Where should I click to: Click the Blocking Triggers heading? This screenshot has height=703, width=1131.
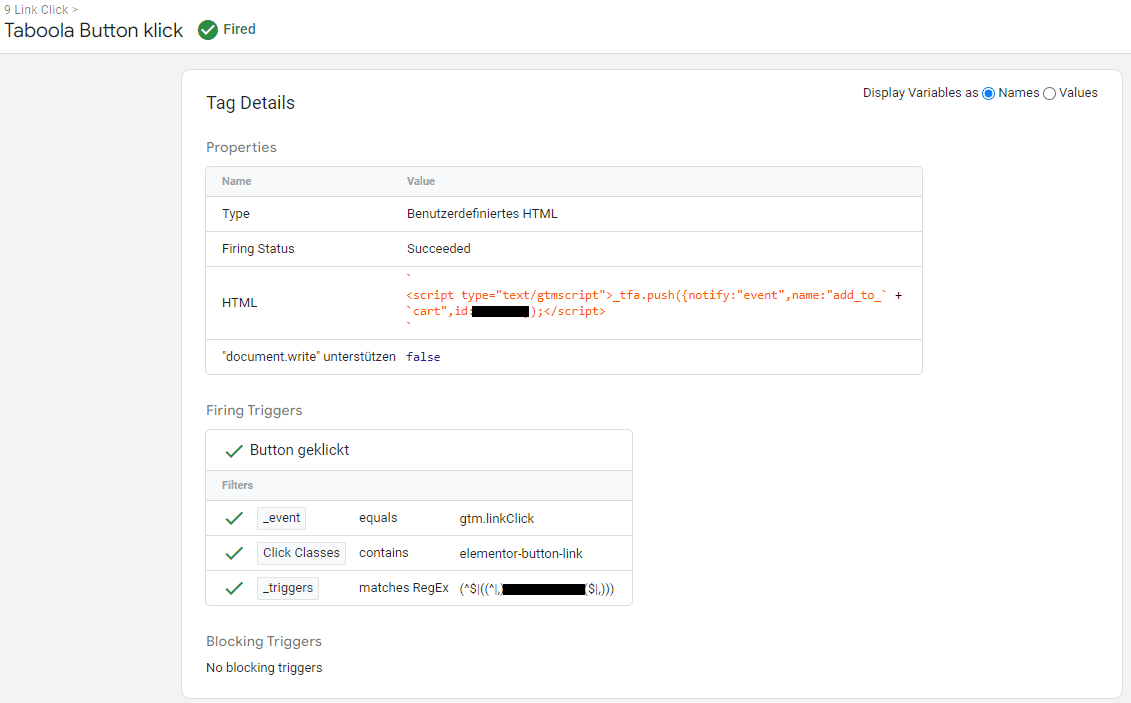pyautogui.click(x=264, y=641)
